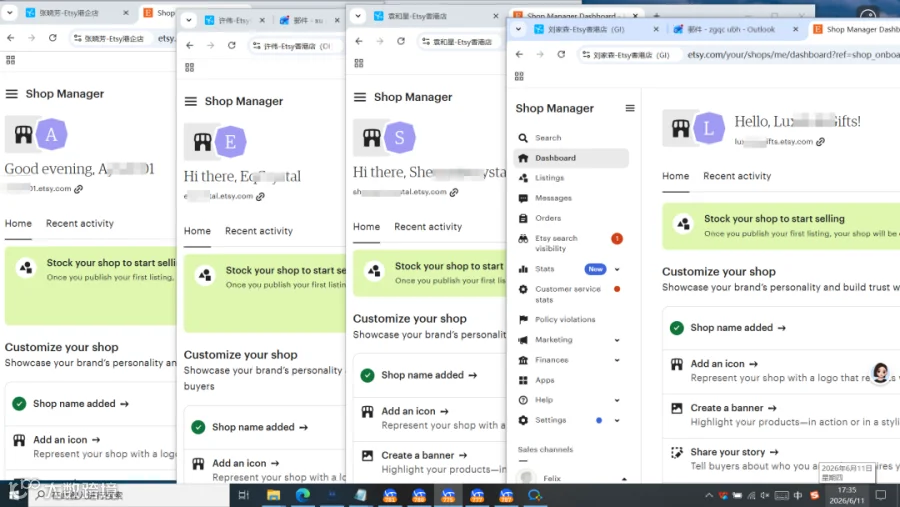The image size is (900, 507).
Task: Click the L shop avatar in the front window
Action: coord(709,128)
